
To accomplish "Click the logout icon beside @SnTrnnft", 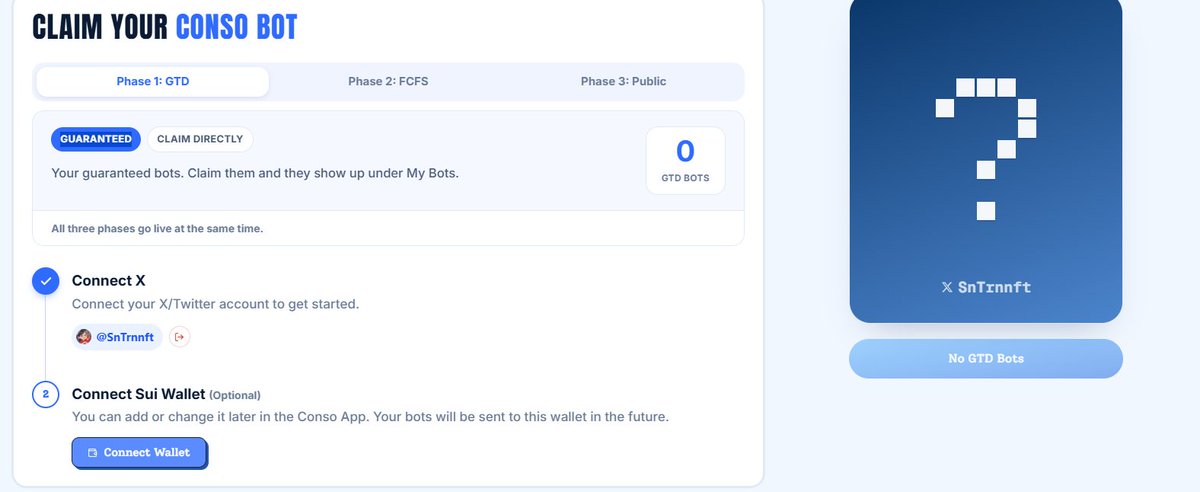I will pyautogui.click(x=180, y=337).
